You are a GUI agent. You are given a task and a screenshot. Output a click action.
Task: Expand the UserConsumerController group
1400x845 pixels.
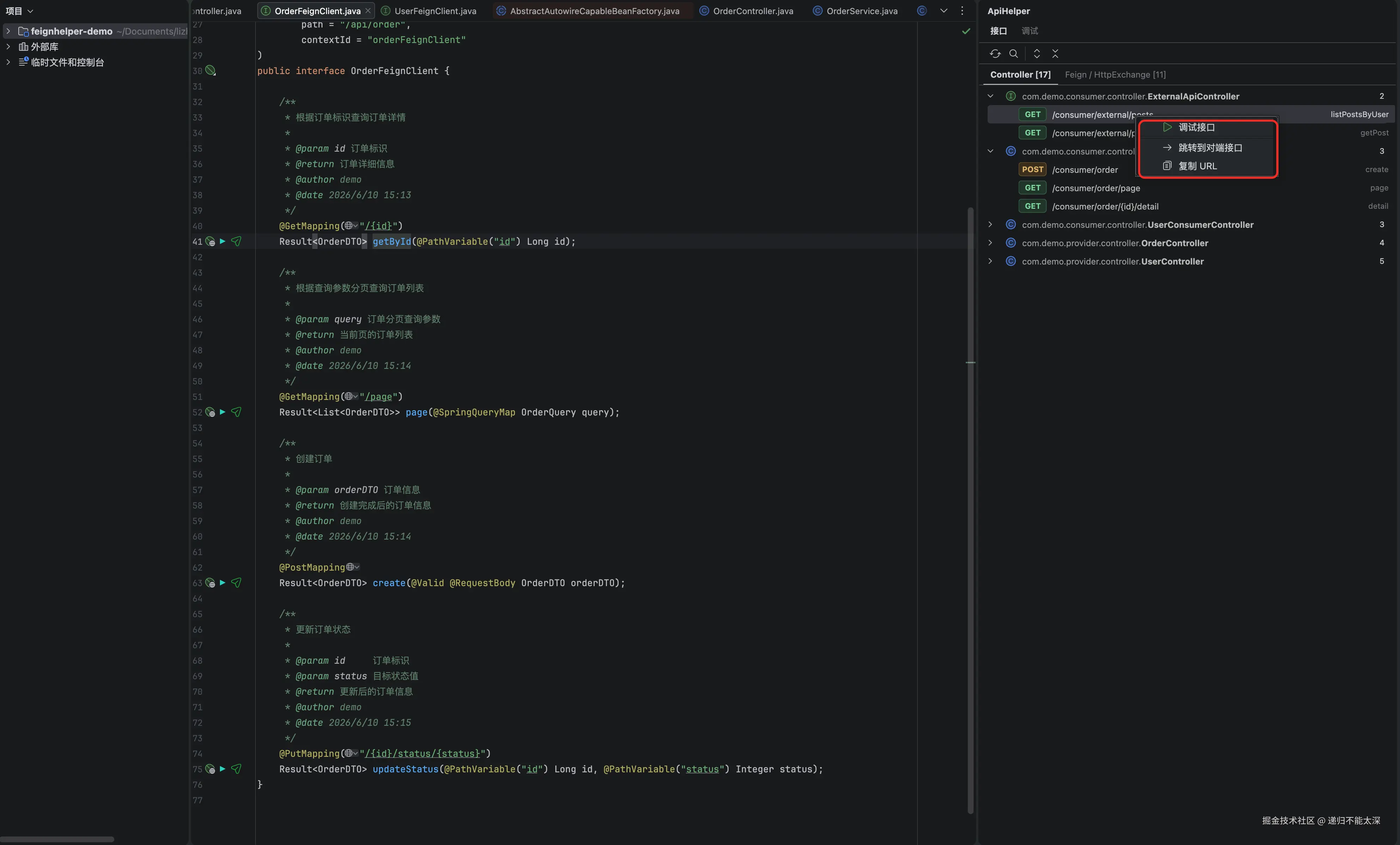point(990,225)
